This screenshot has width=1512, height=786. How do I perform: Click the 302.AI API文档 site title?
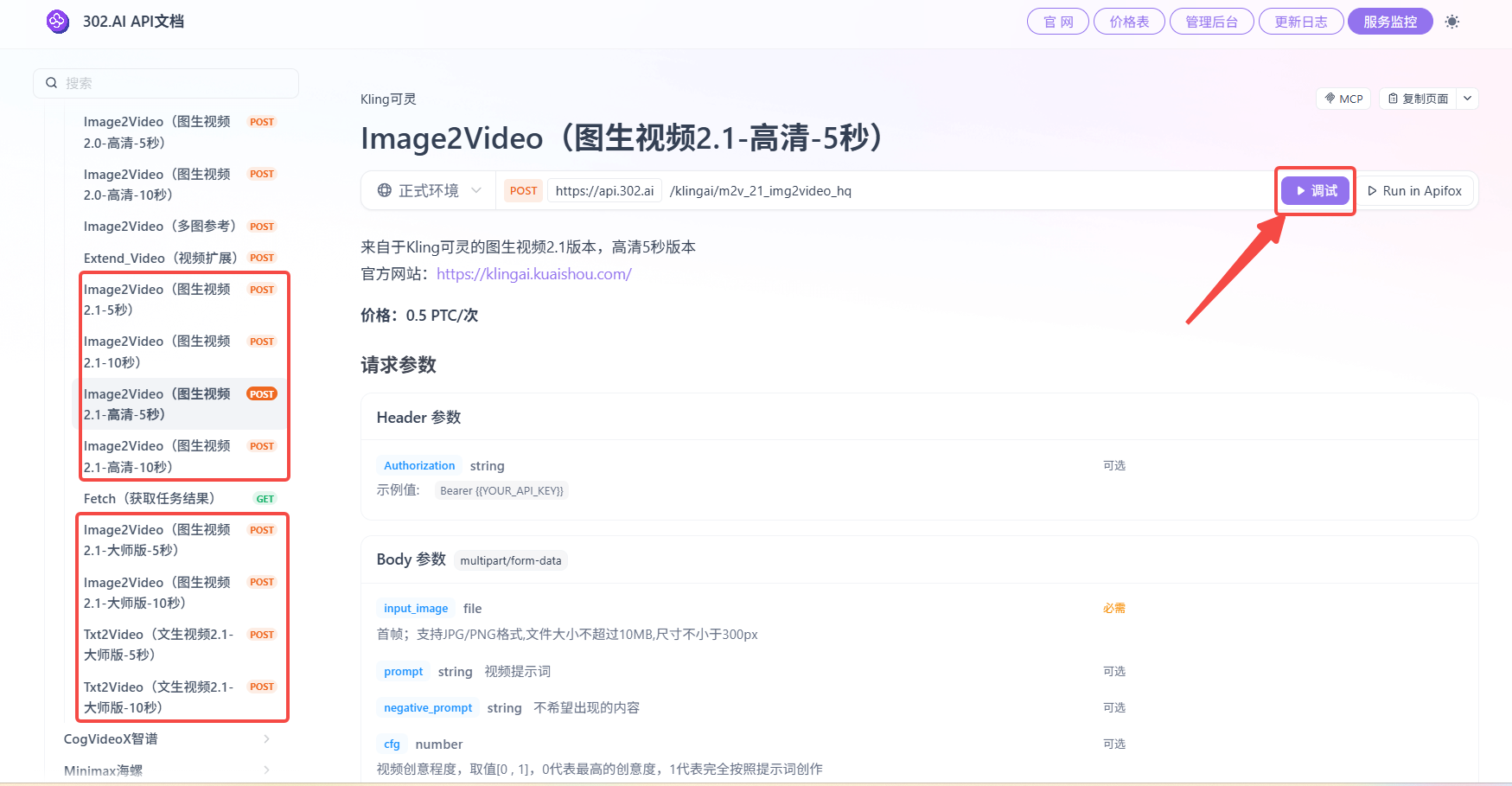point(133,22)
